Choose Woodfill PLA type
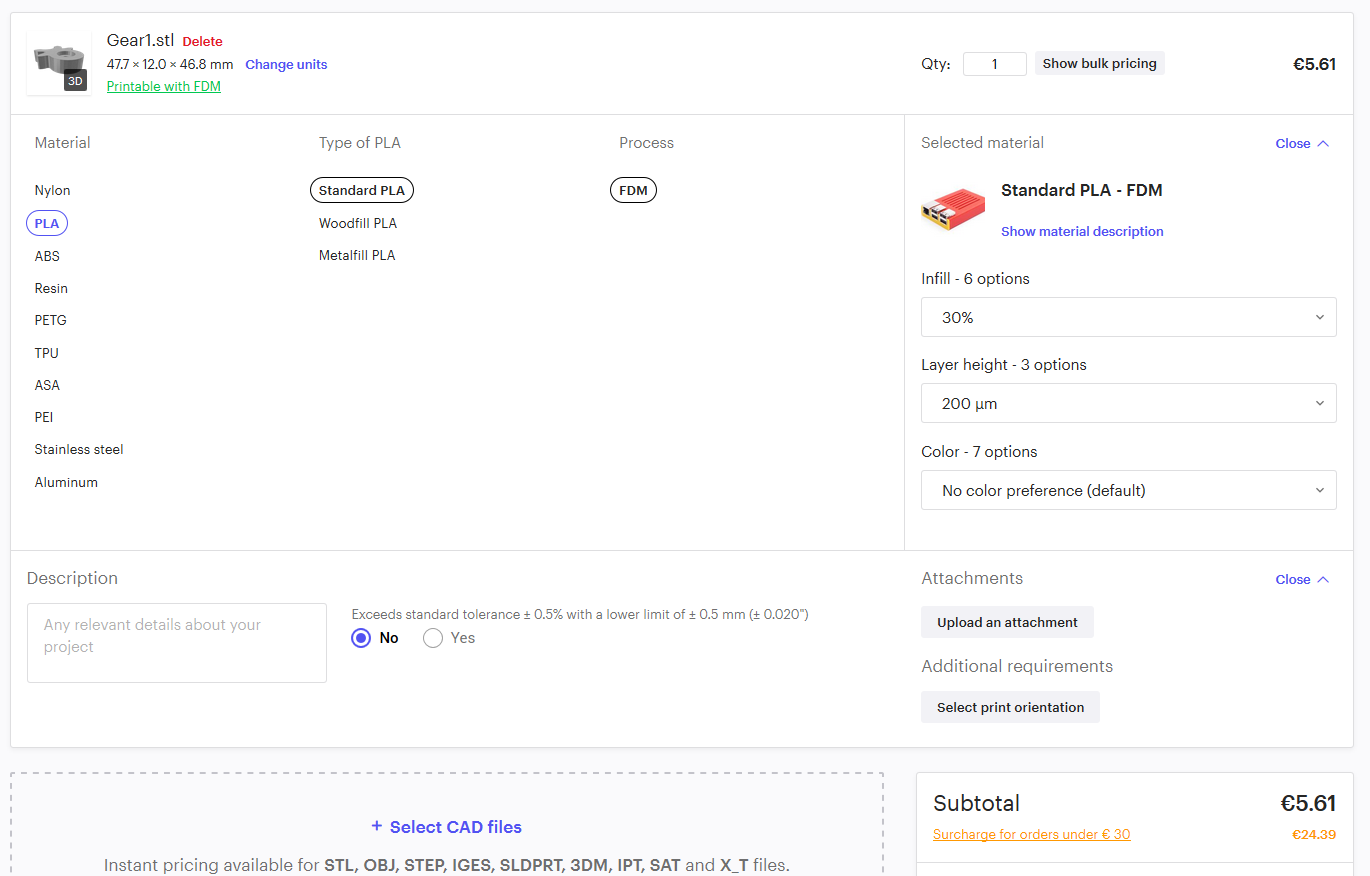 [357, 222]
